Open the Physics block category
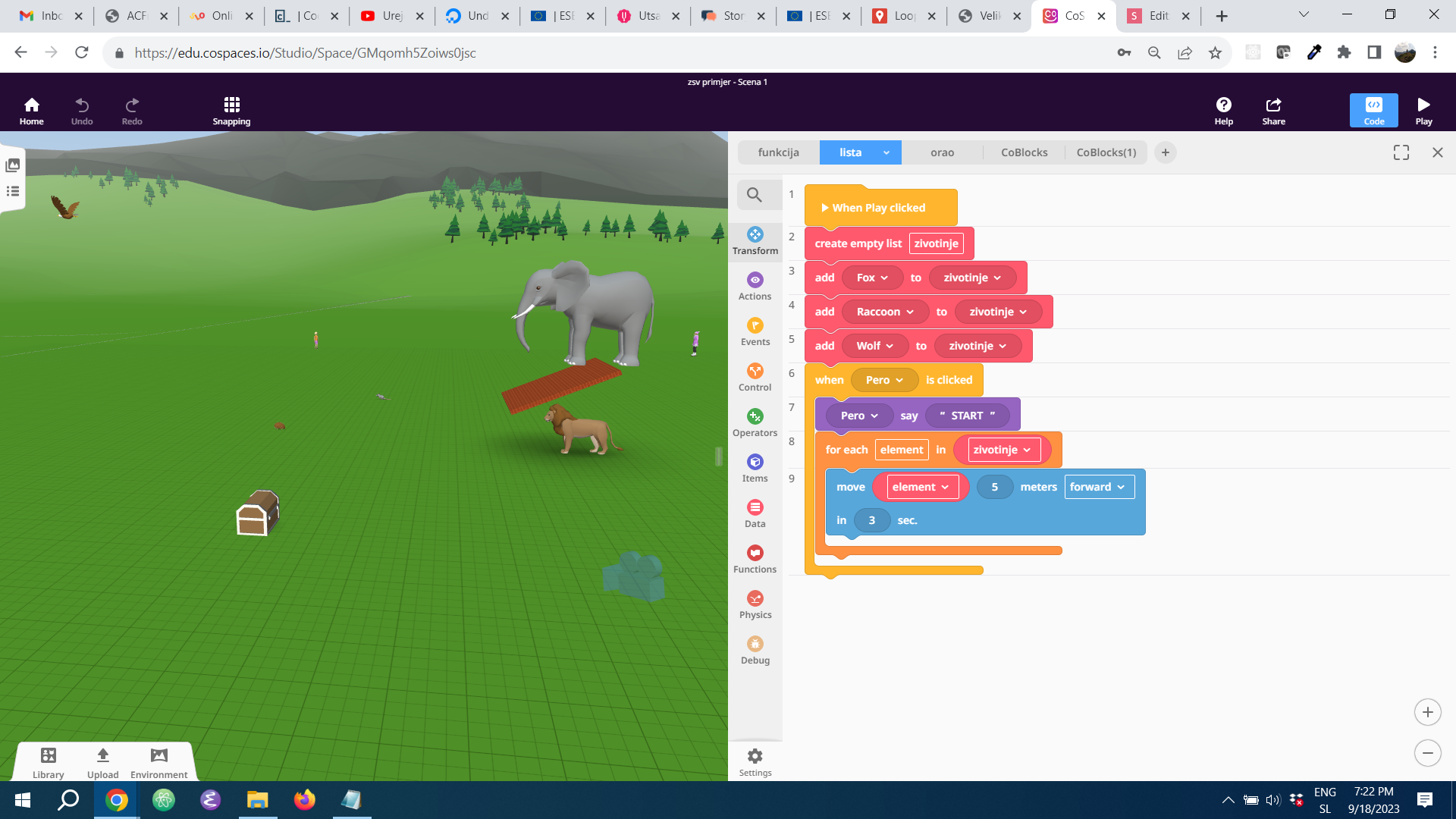Screen dimensions: 1456x819 (x=755, y=605)
